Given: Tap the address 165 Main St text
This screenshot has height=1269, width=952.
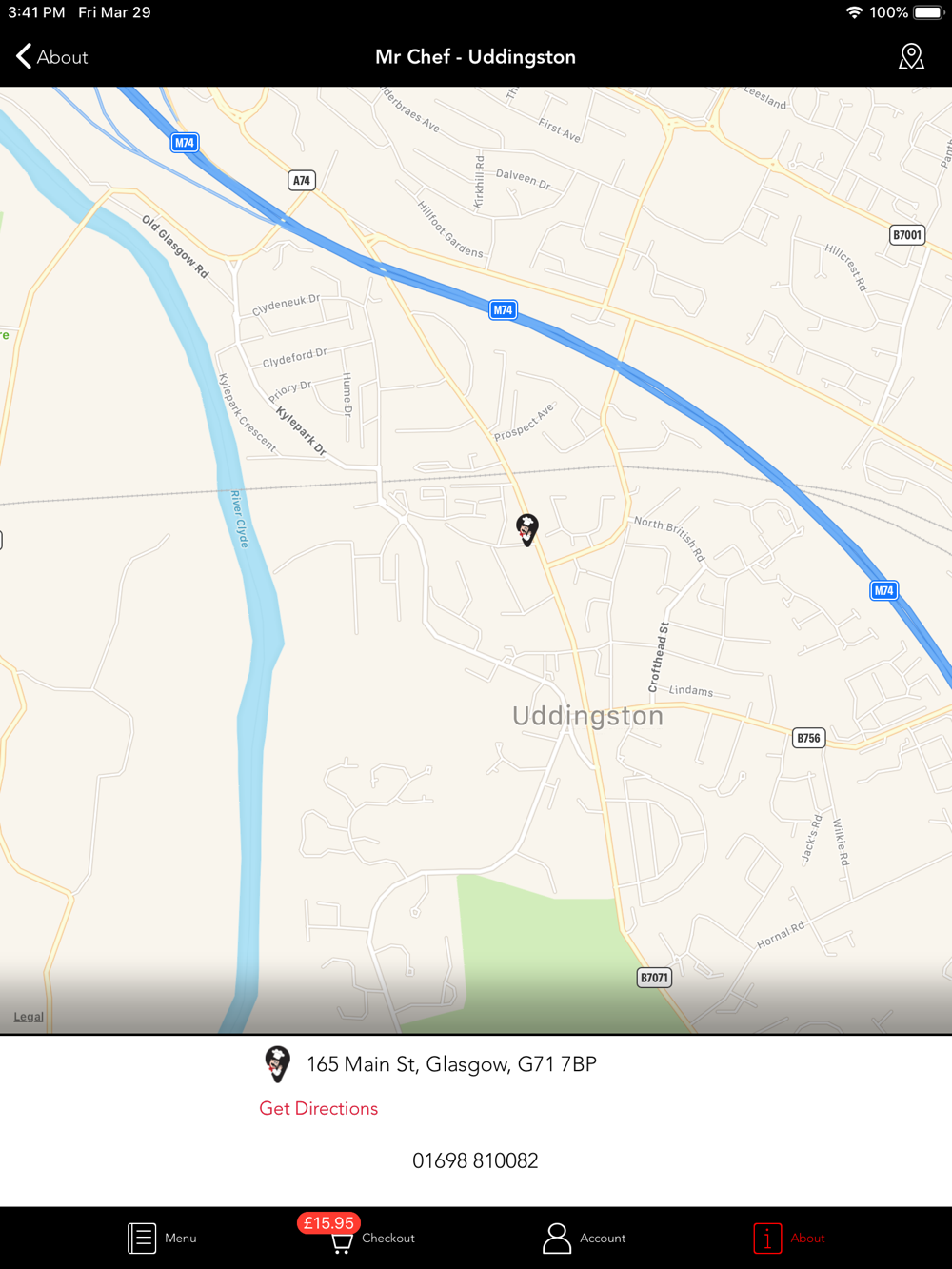Looking at the screenshot, I should [451, 1064].
